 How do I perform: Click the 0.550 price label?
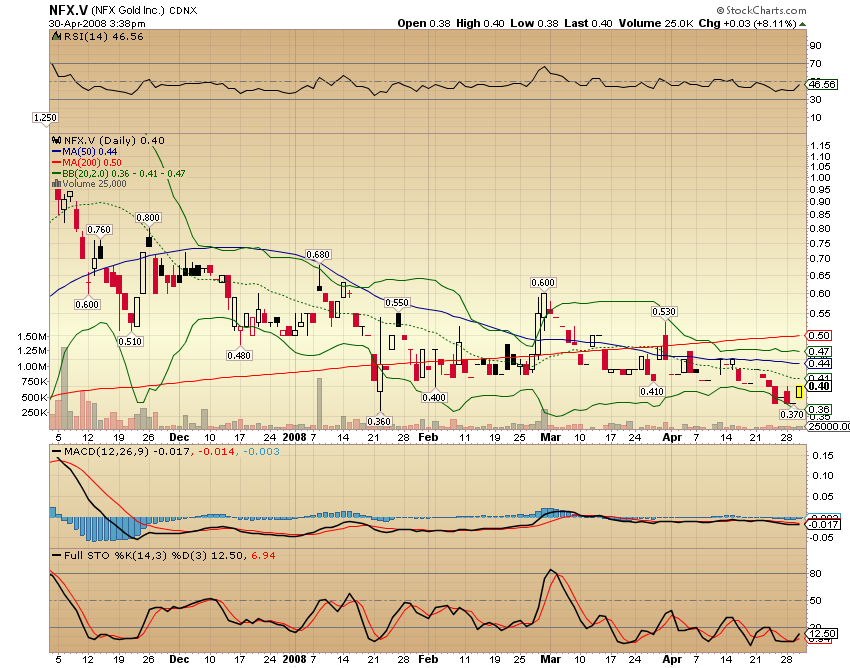[x=397, y=303]
